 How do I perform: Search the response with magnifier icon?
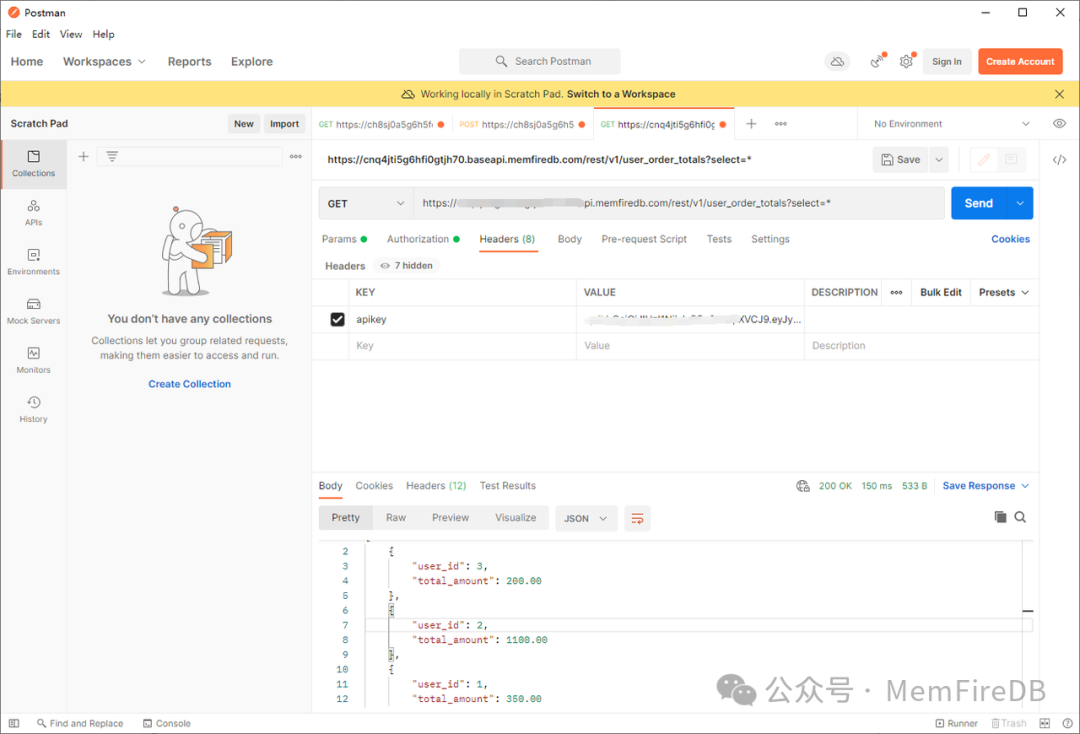[x=1020, y=517]
